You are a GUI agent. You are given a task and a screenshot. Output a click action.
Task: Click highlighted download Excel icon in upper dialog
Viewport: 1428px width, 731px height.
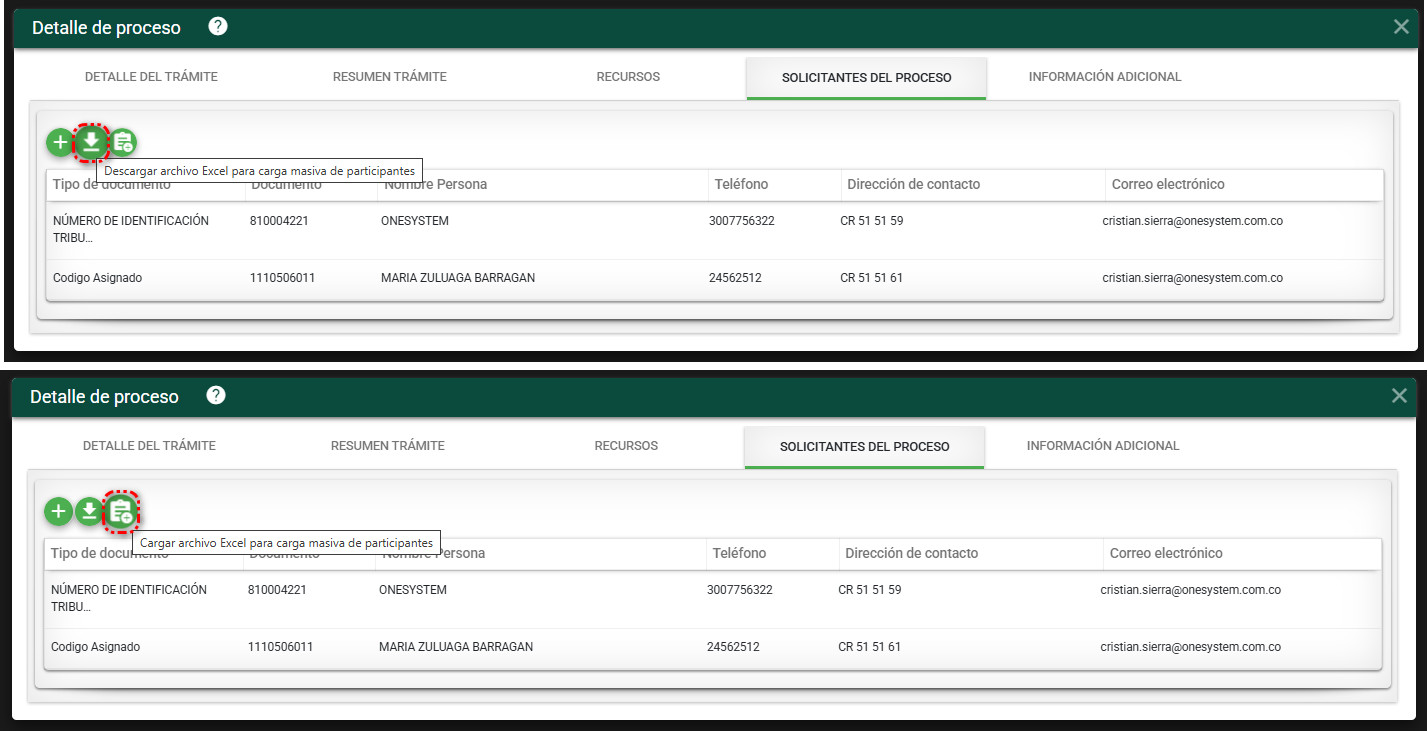(91, 143)
